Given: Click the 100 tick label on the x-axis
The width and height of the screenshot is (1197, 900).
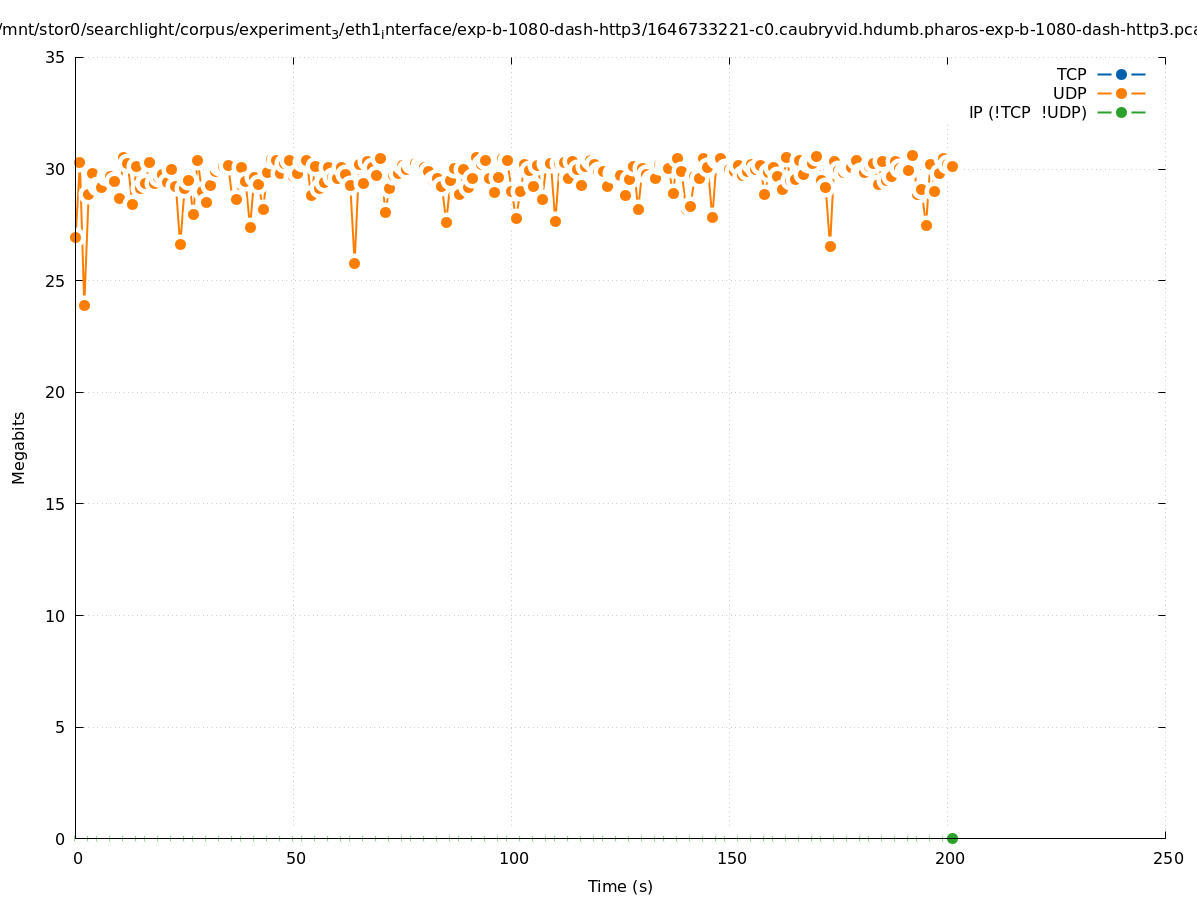Looking at the screenshot, I should click(x=512, y=858).
